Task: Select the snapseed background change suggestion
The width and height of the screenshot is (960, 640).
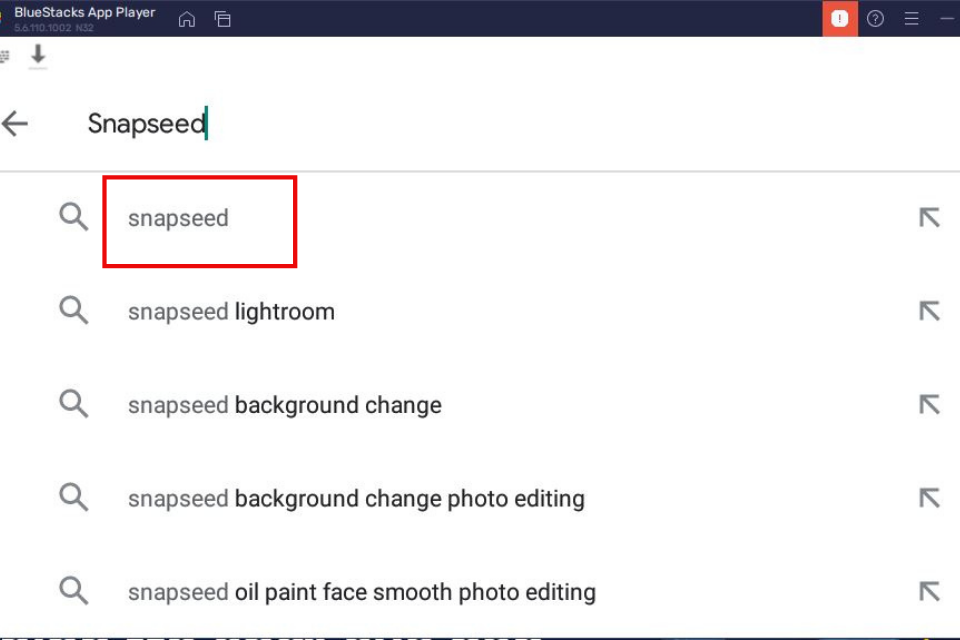Action: click(284, 405)
